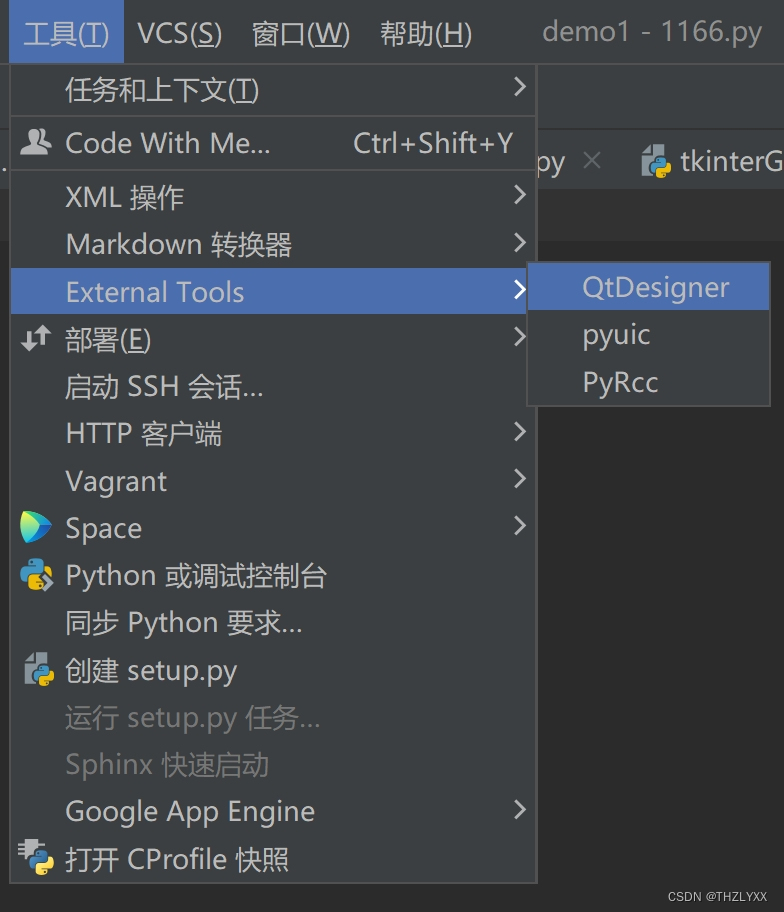Expand the Google App Engine submenu arrow

pyautogui.click(x=519, y=809)
